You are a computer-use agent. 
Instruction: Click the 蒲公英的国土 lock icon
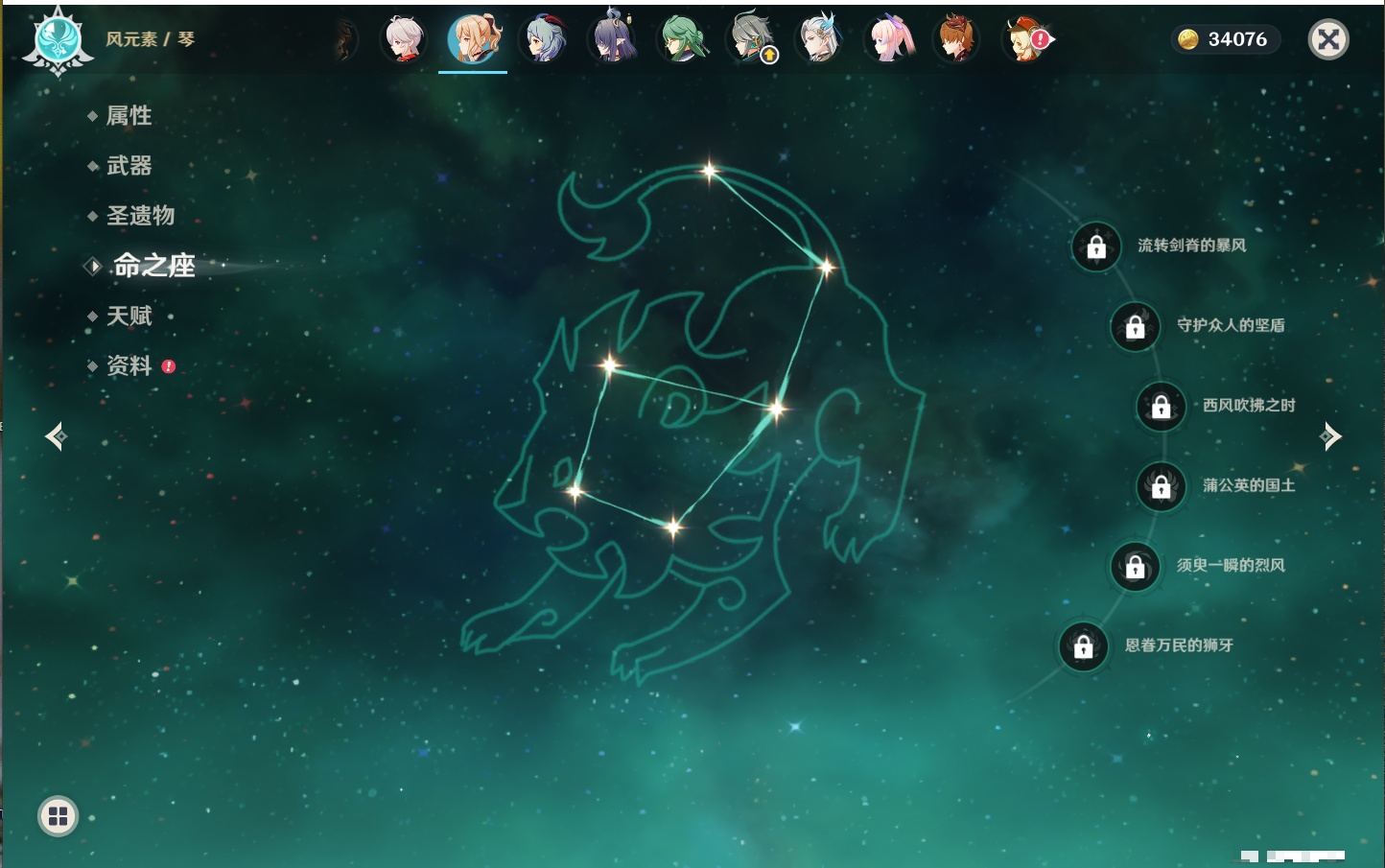[1161, 486]
